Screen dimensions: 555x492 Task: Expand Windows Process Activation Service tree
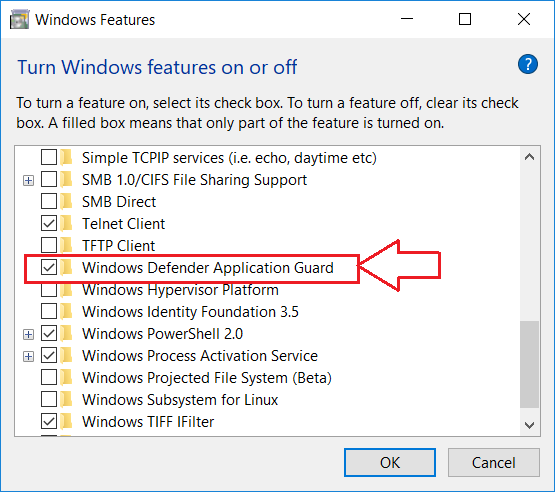(x=28, y=356)
